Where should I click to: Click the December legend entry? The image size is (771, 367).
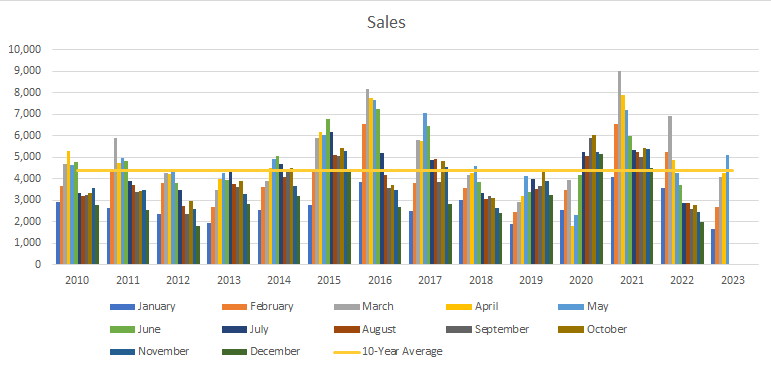[261, 351]
